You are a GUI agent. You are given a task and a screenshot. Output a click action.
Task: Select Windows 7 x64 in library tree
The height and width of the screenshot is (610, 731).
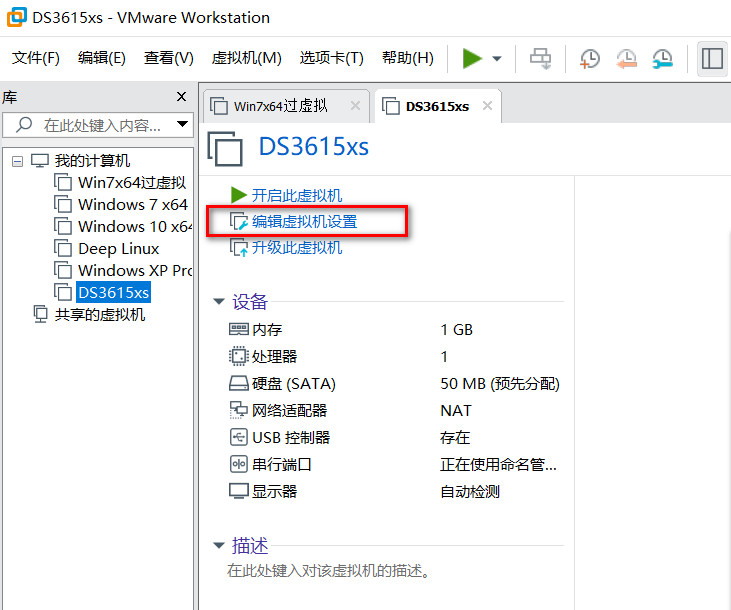(x=133, y=204)
